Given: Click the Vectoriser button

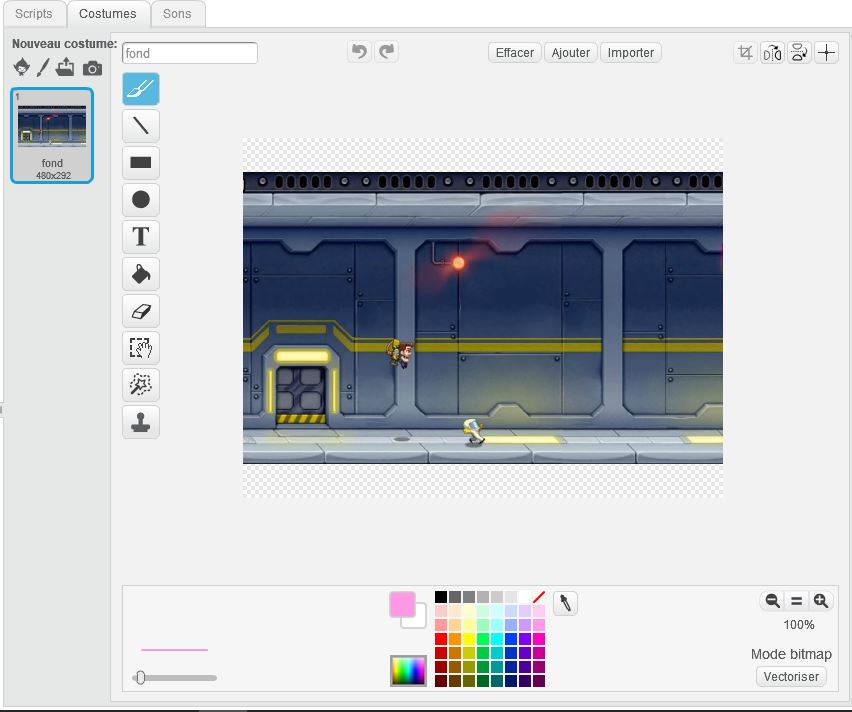Looking at the screenshot, I should point(791,677).
